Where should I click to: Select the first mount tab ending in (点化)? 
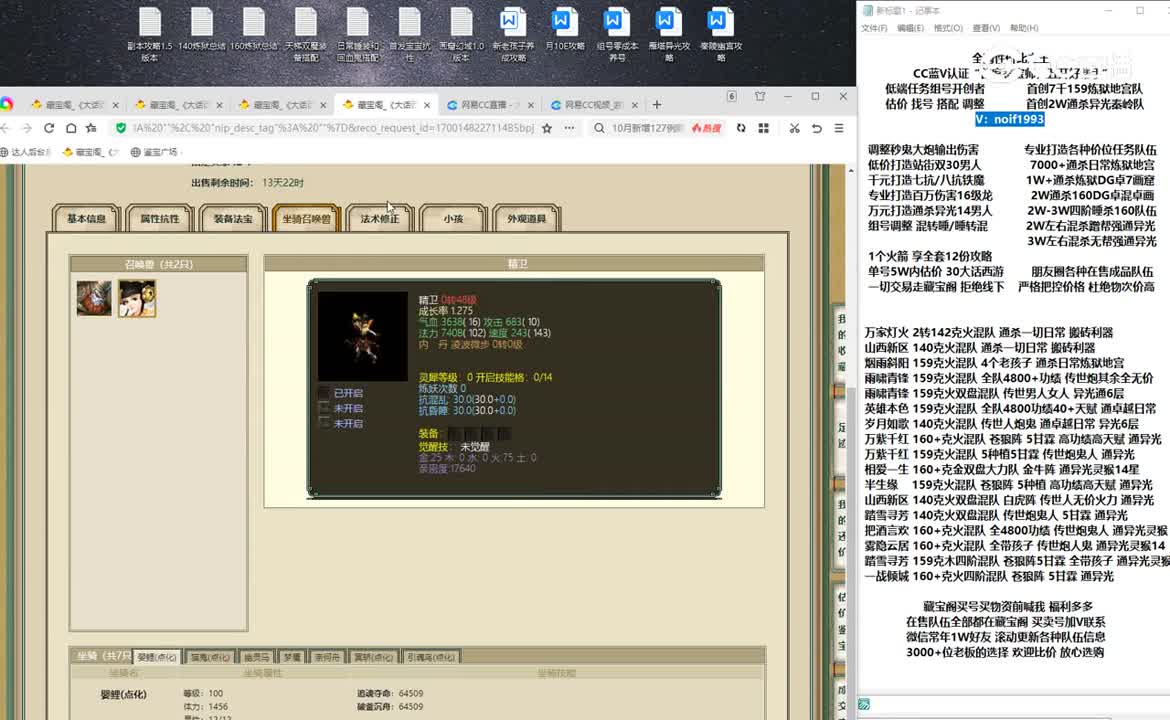click(157, 657)
